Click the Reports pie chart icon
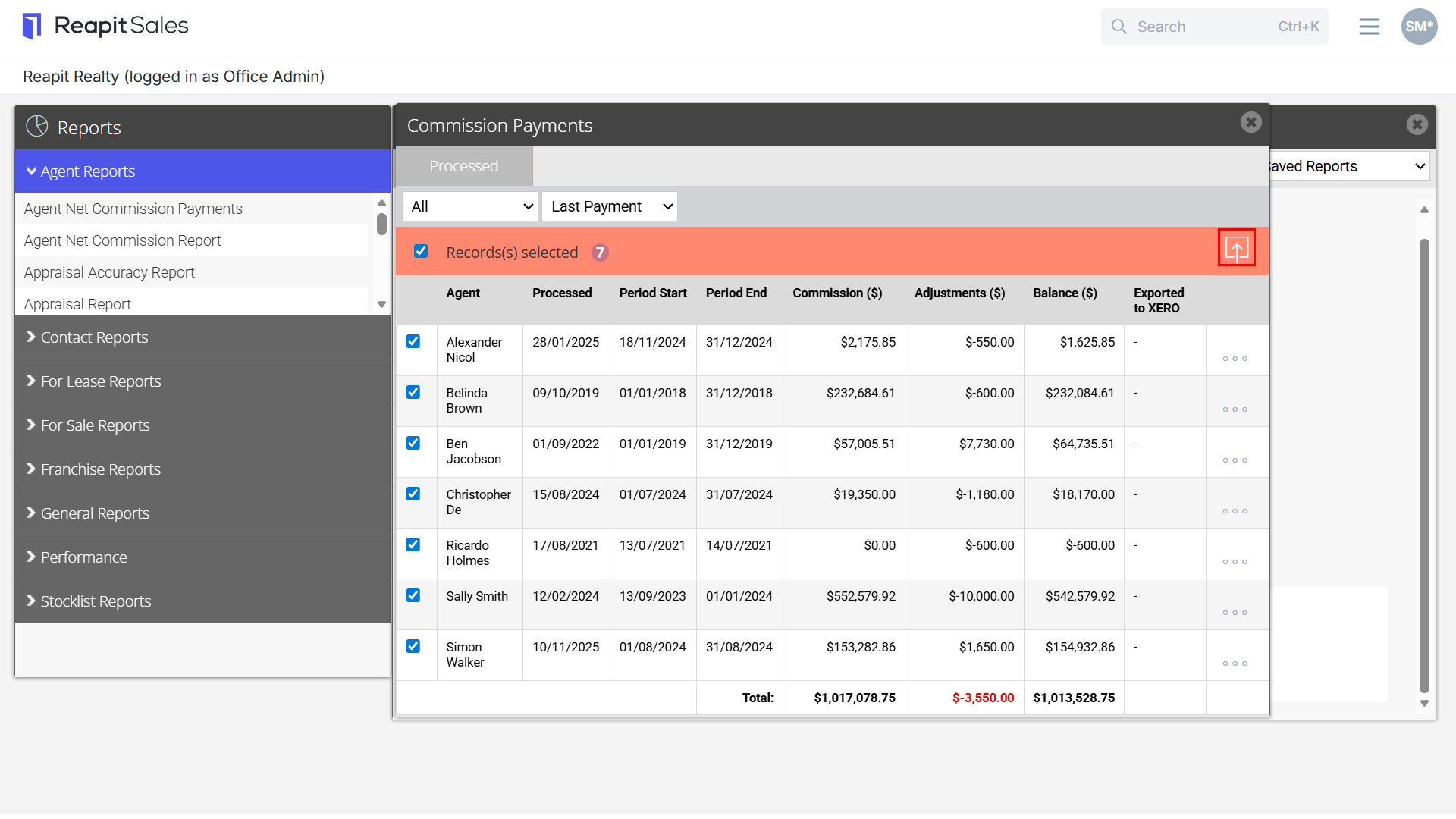1456x819 pixels. 36,127
